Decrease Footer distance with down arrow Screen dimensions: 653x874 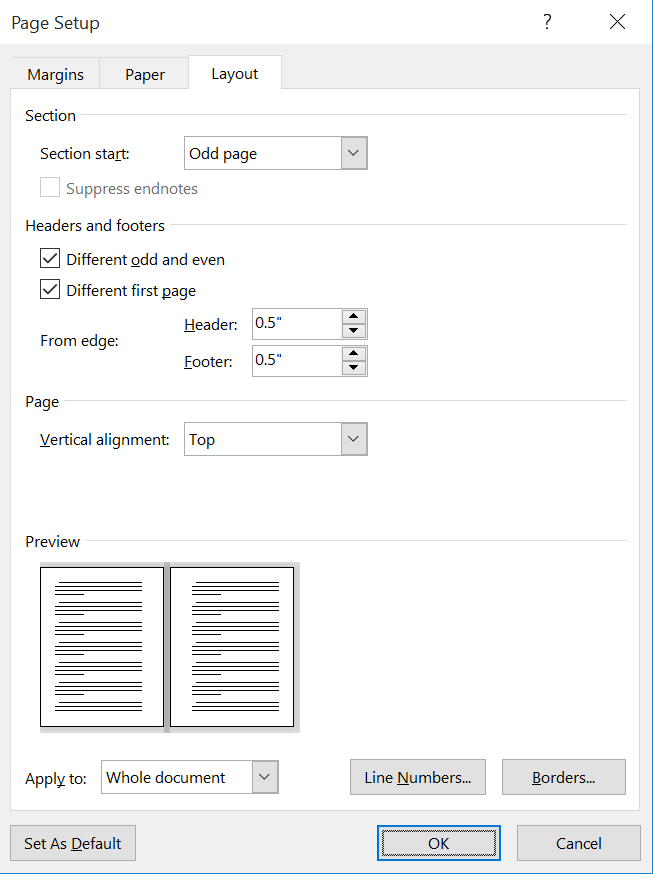(354, 369)
